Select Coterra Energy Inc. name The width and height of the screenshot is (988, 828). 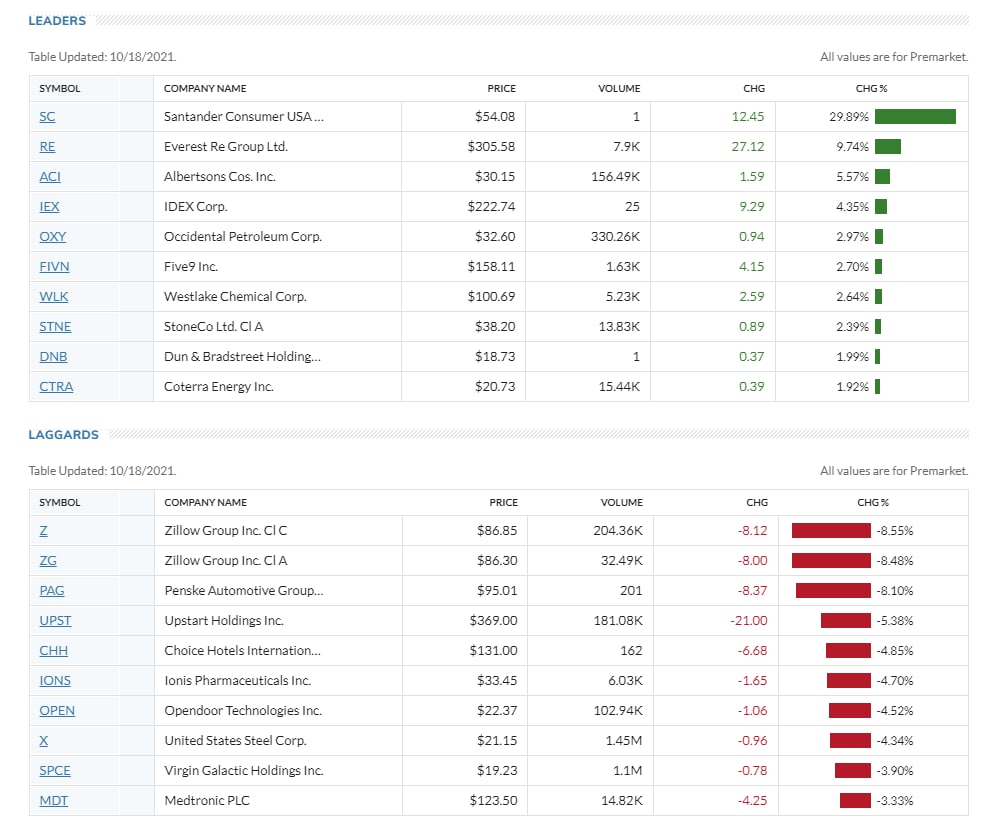click(219, 387)
